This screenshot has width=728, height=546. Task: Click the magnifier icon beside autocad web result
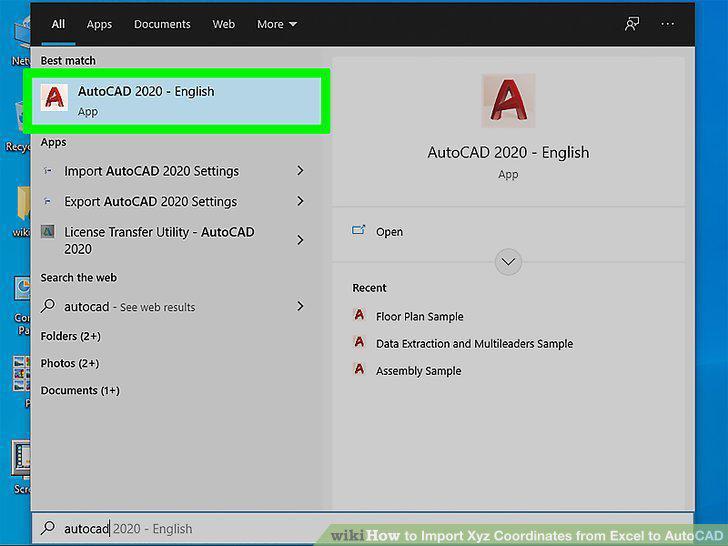click(48, 306)
